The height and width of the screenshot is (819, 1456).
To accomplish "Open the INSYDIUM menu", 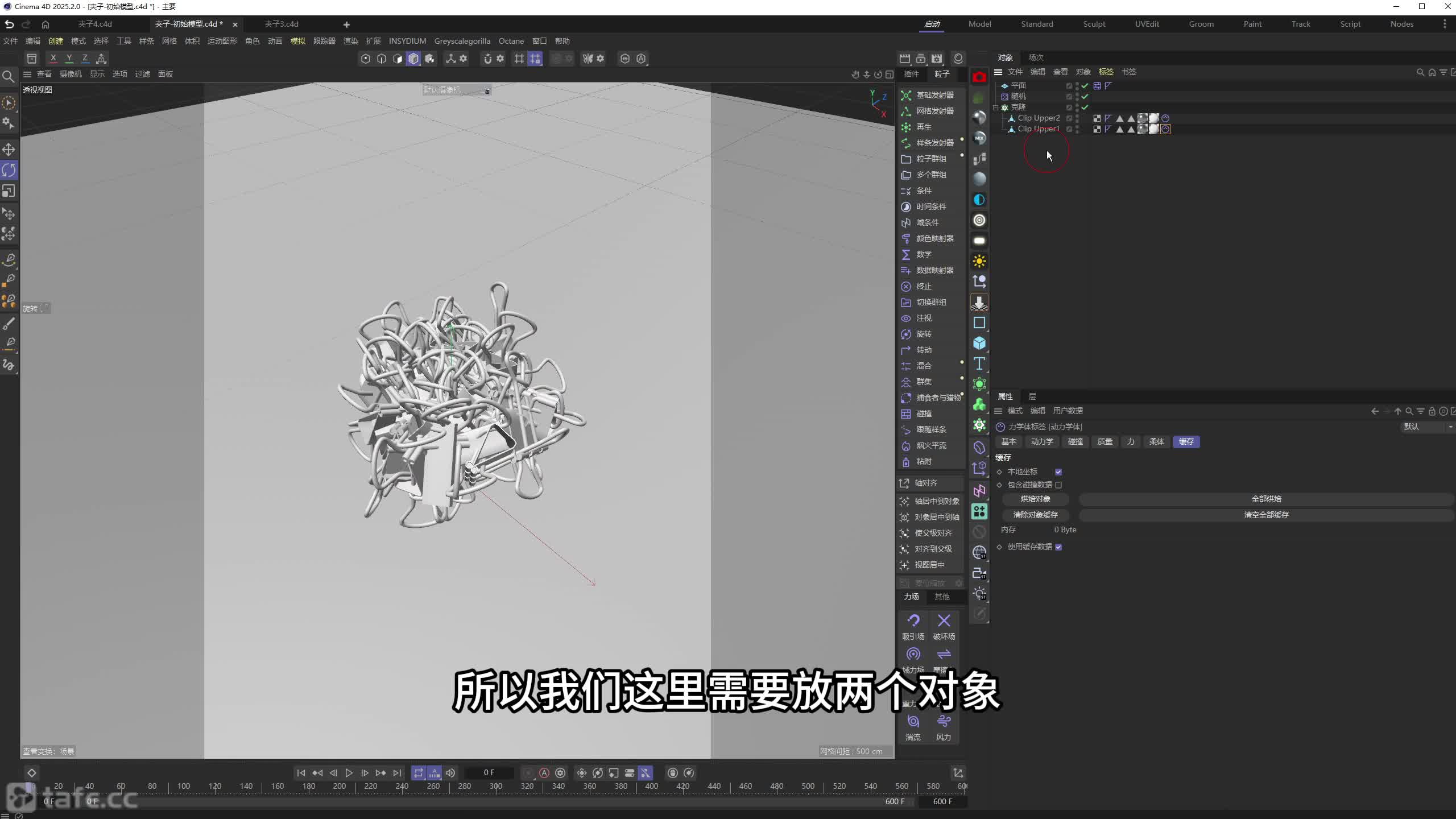I will [x=407, y=41].
